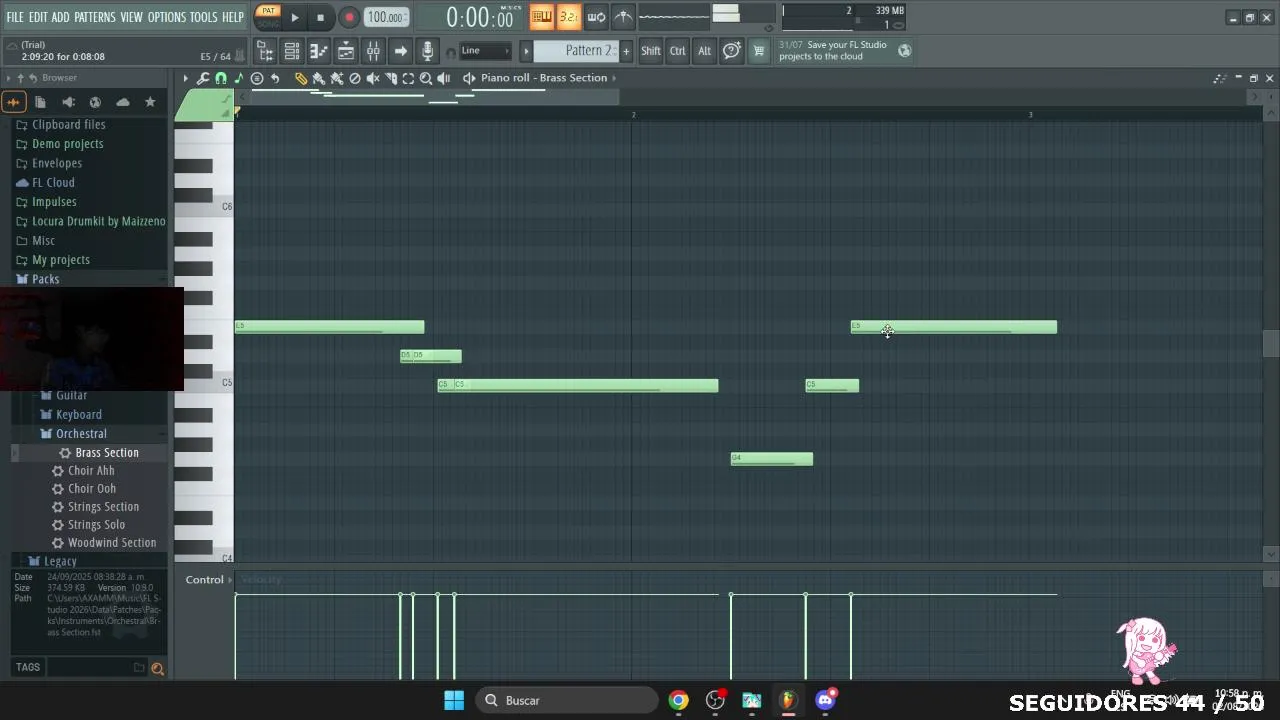Collapse the Orchestral folder
1280x720 pixels.
tap(81, 434)
